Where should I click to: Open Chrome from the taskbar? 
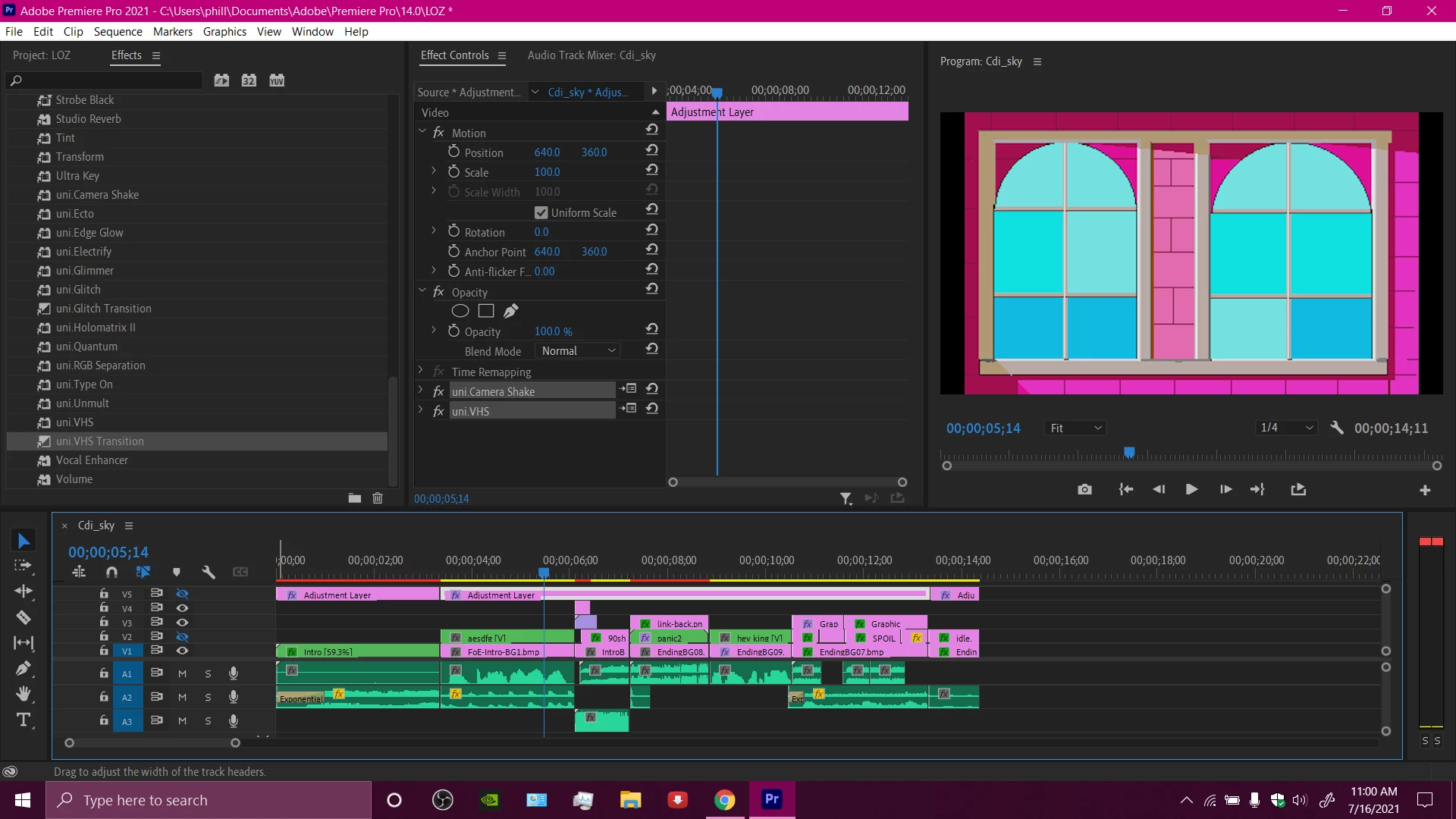(x=725, y=800)
